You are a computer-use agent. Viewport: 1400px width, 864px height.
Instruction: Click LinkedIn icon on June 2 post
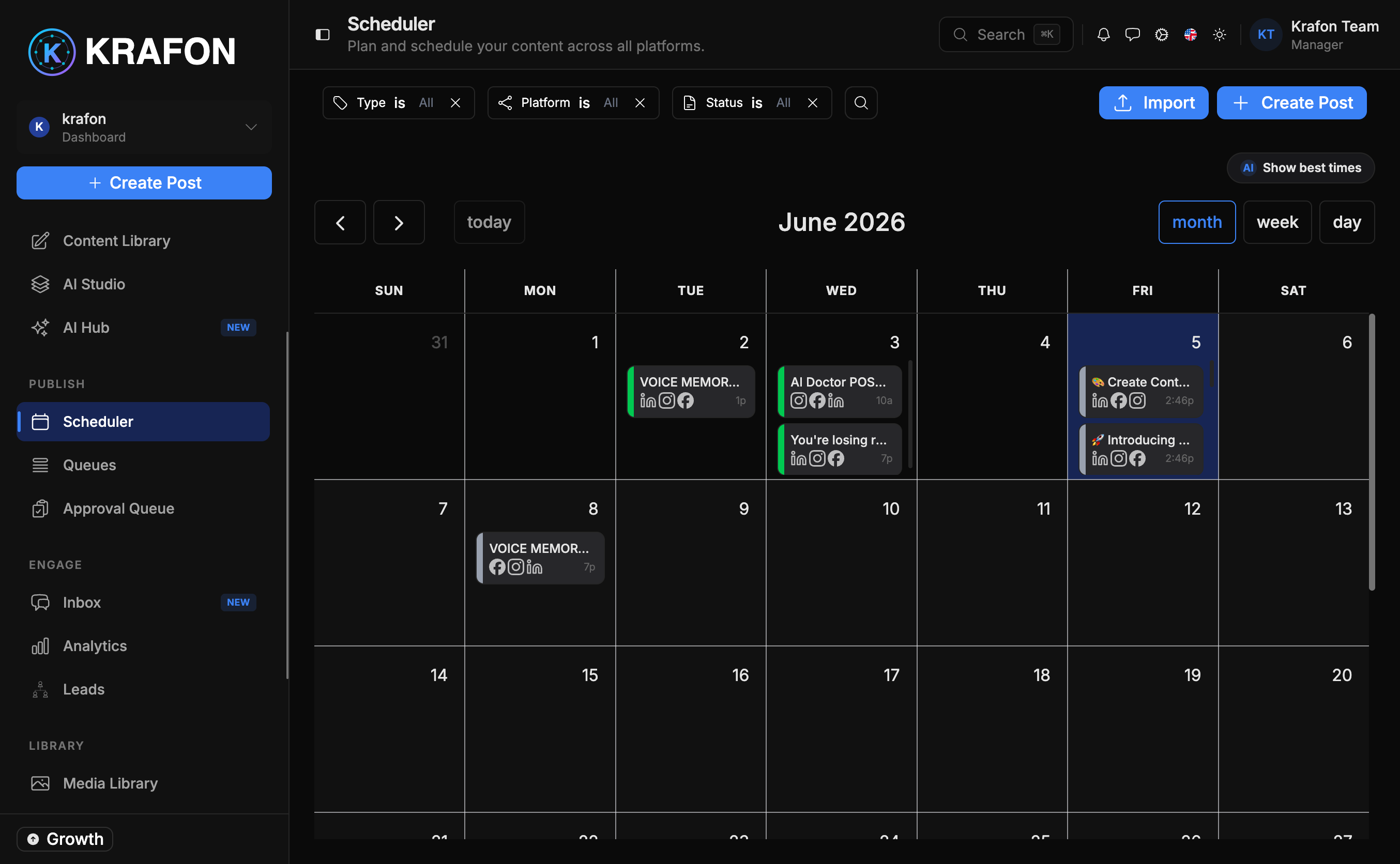tap(648, 401)
